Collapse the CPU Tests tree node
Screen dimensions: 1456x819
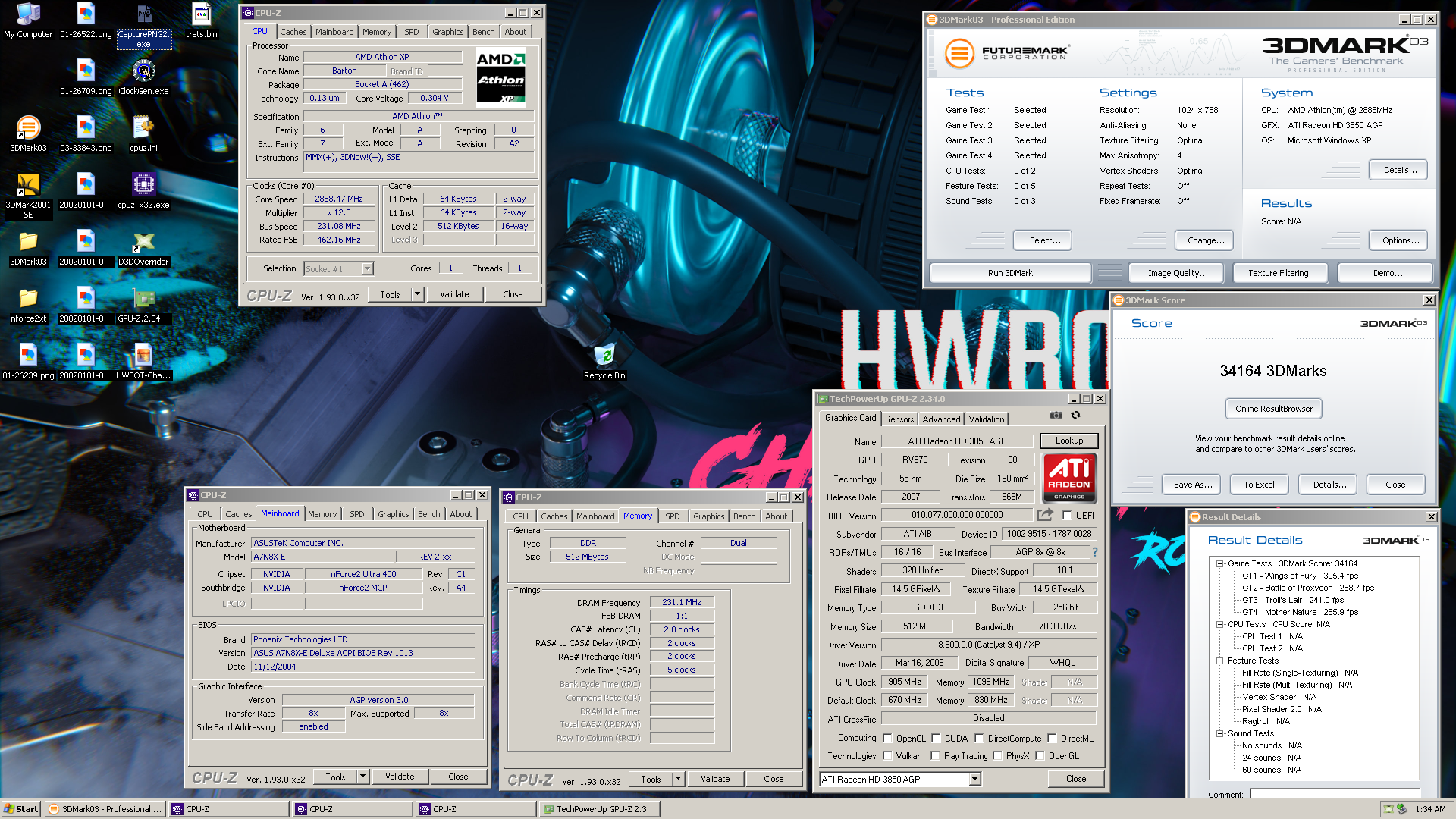1219,624
